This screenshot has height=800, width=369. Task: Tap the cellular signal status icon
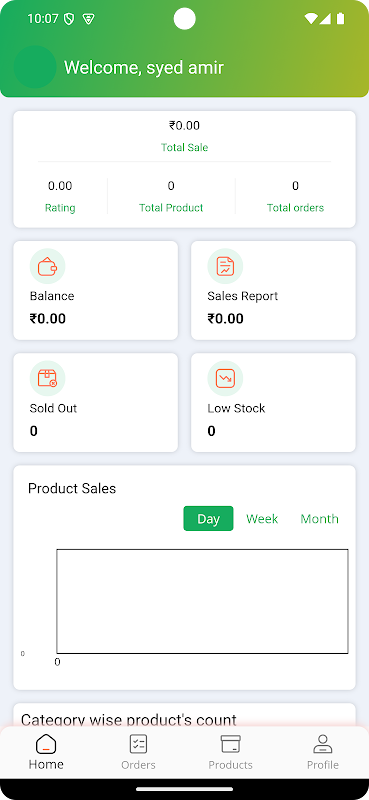pos(325,19)
